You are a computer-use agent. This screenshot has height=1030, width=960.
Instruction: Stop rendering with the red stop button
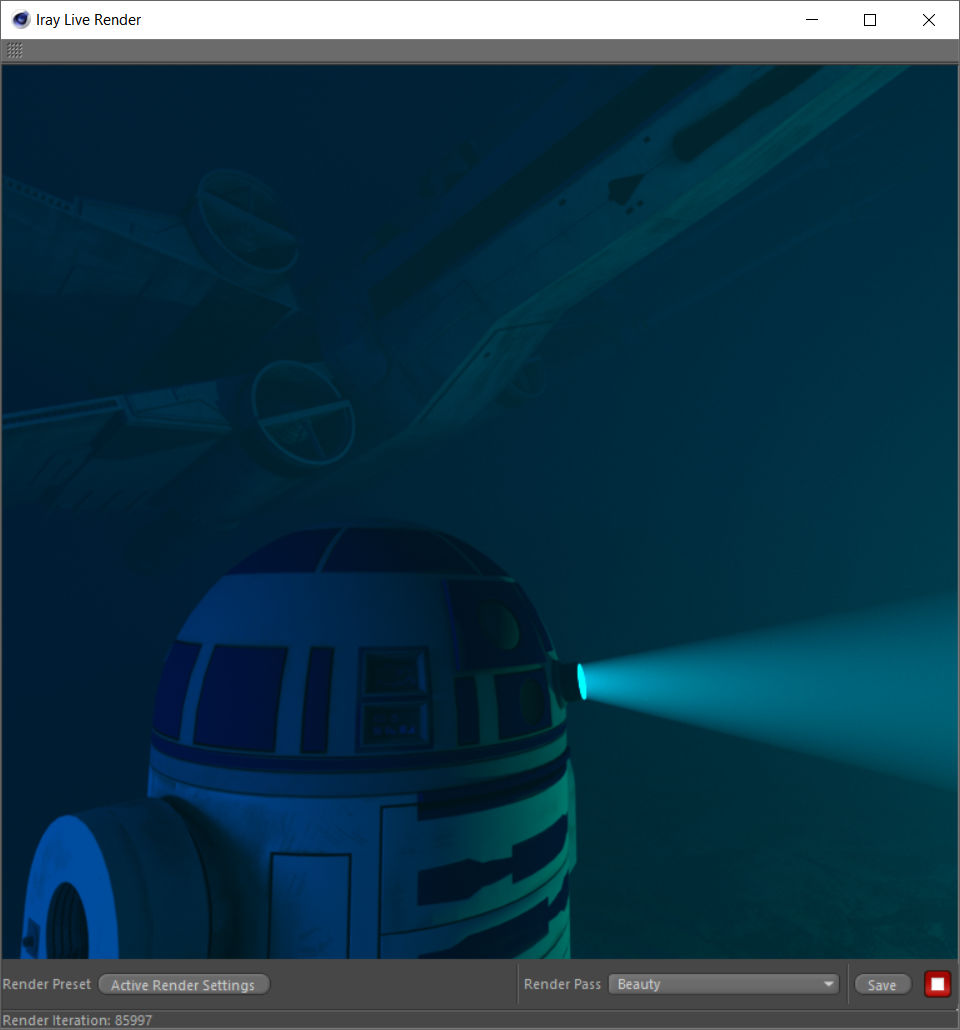tap(937, 984)
